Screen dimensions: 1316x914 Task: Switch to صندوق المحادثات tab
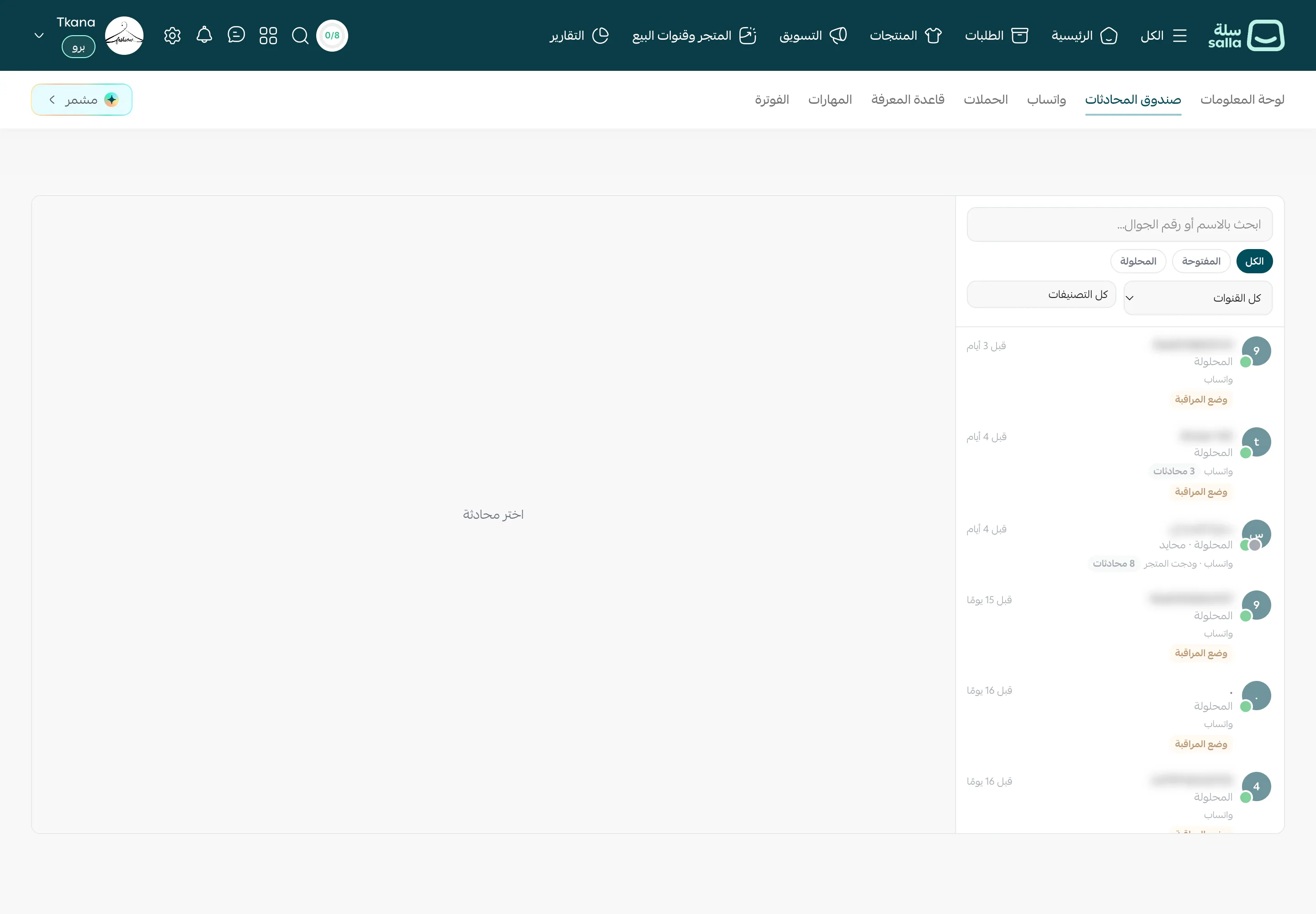click(x=1133, y=100)
